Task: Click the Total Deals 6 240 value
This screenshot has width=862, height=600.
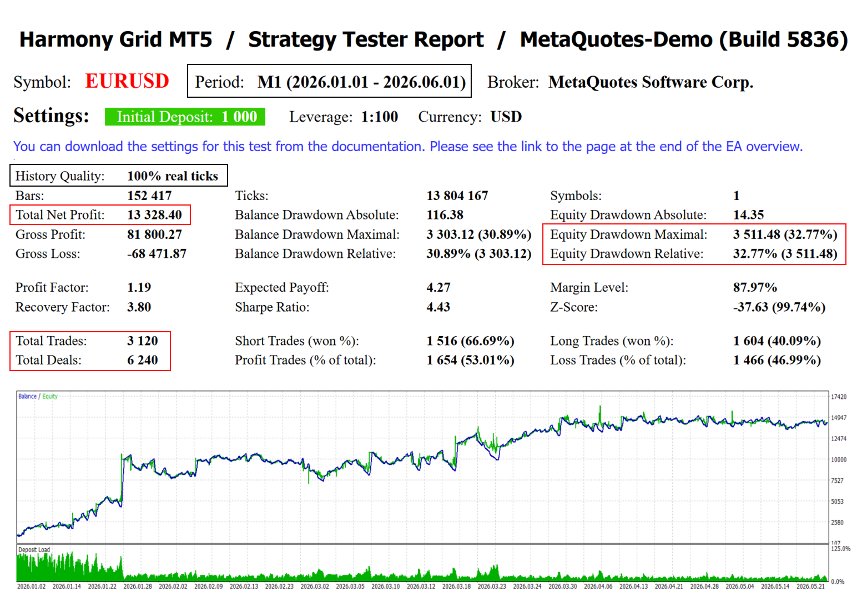Action: click(x=142, y=360)
